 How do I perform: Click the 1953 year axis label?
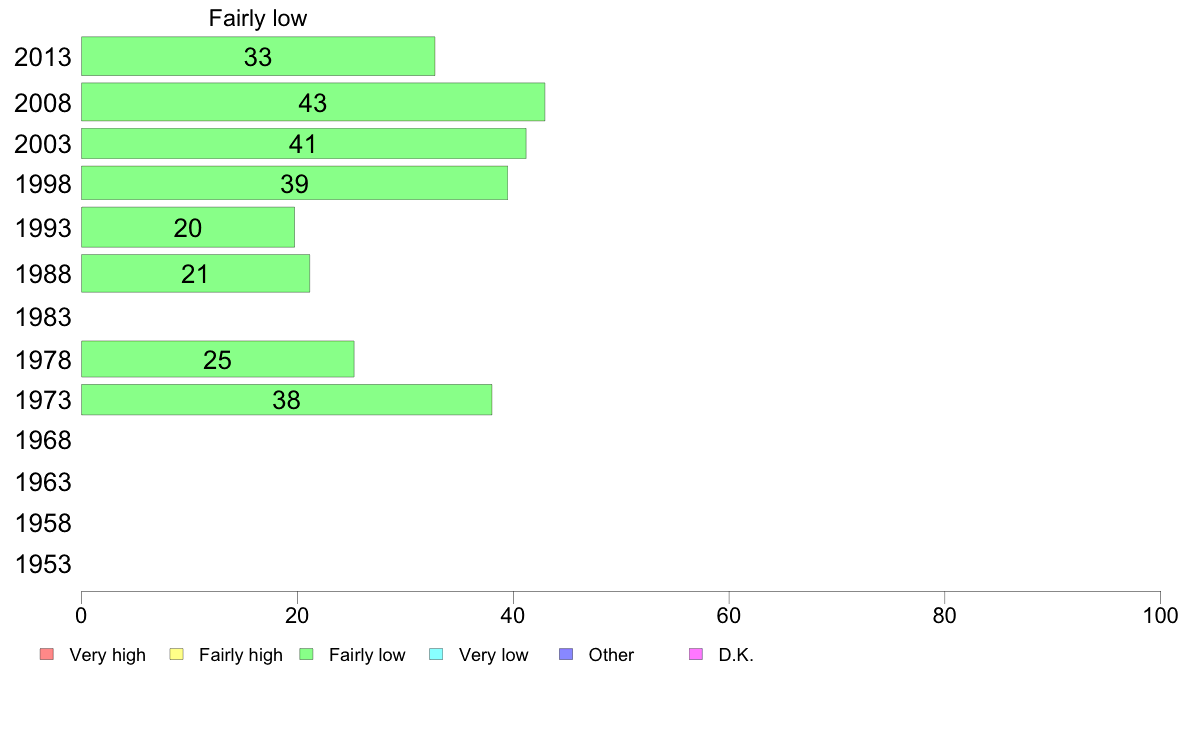[43, 564]
